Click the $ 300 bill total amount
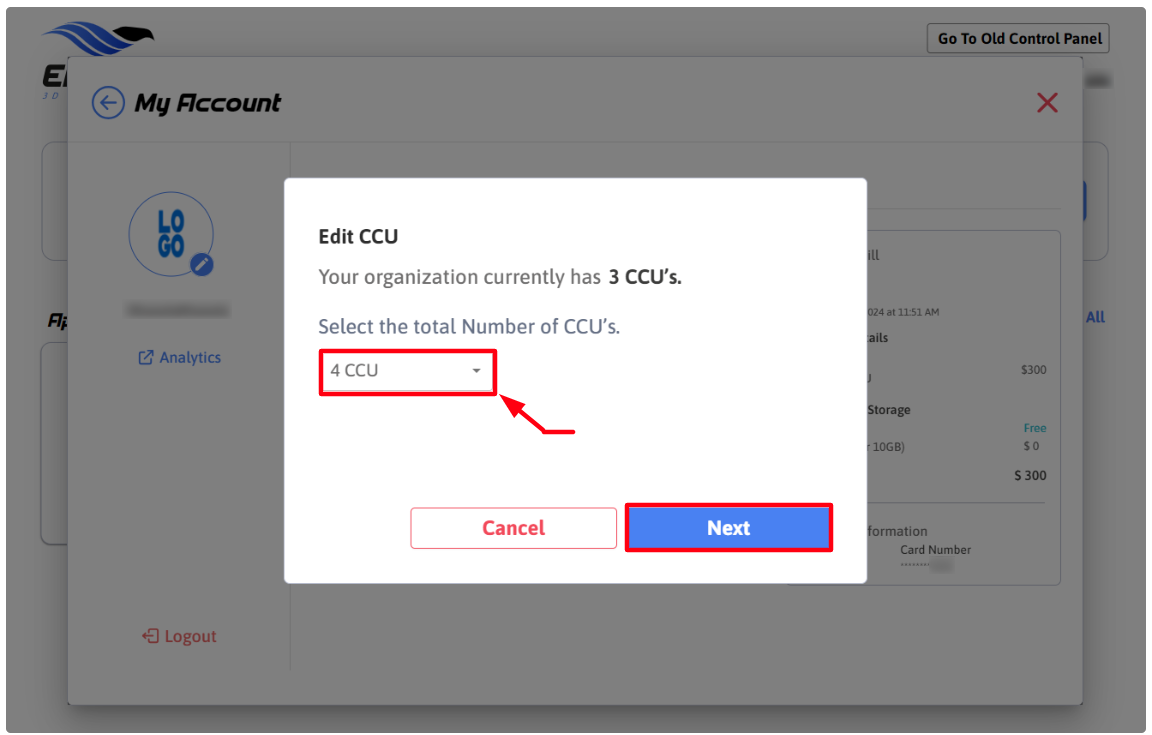This screenshot has height=735, width=1152. (1030, 476)
